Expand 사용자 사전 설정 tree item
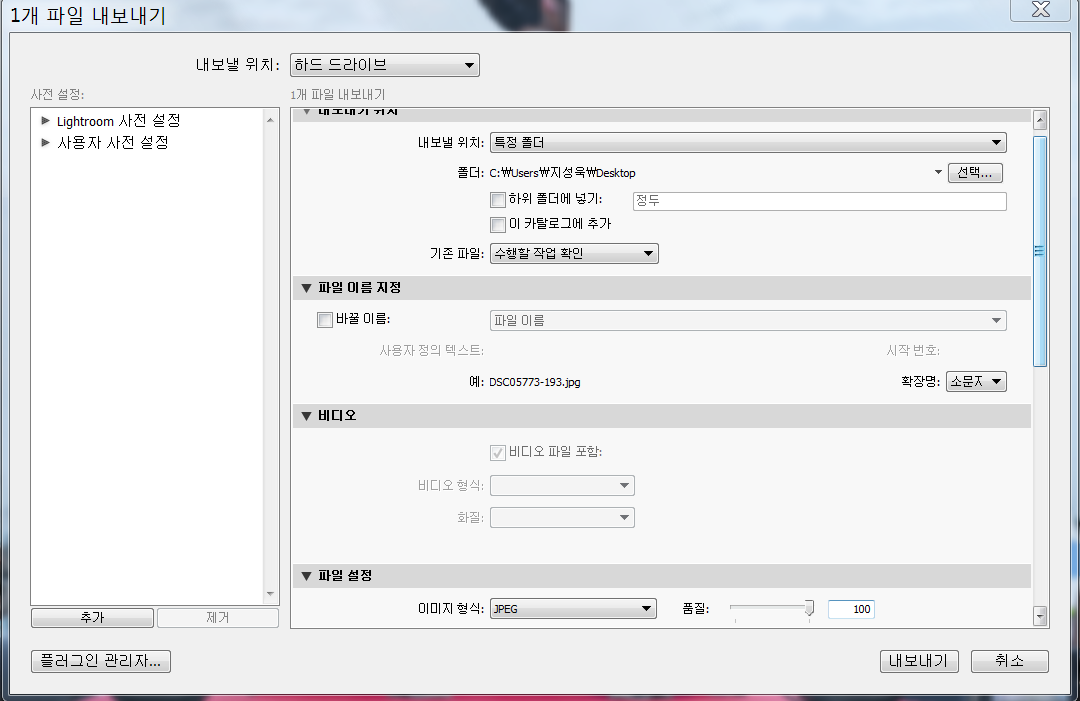 click(45, 143)
